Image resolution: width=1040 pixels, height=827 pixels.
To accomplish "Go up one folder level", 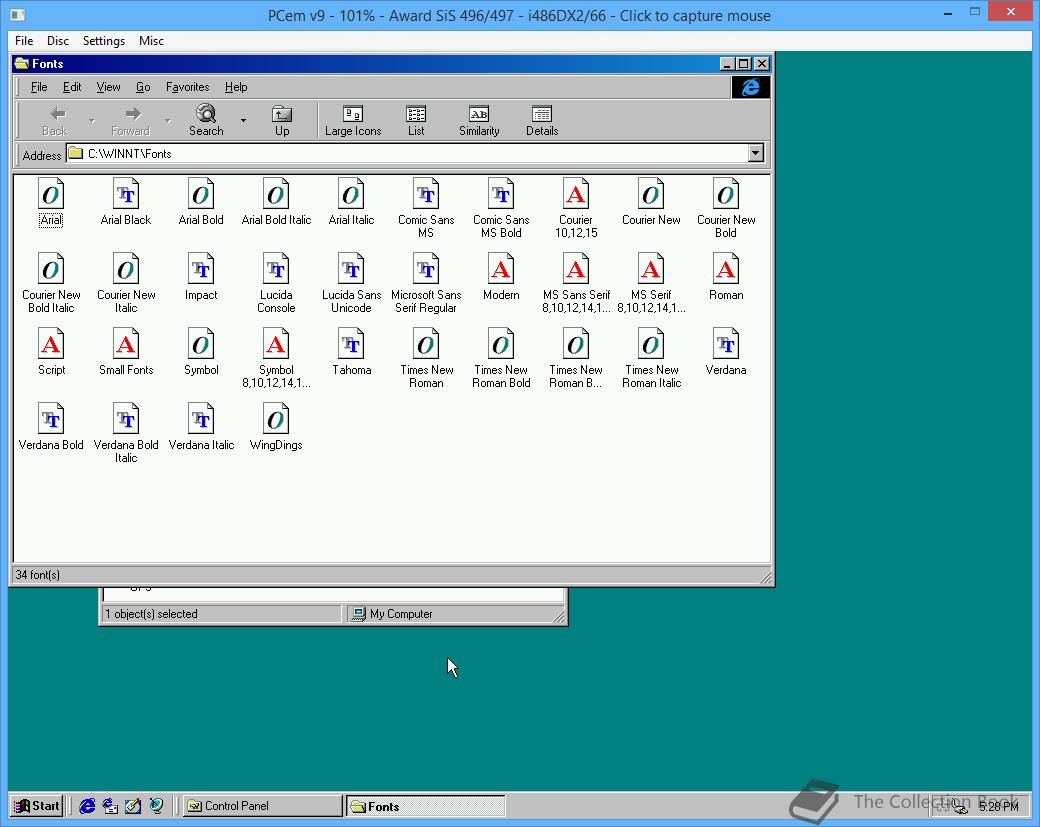I will (282, 120).
